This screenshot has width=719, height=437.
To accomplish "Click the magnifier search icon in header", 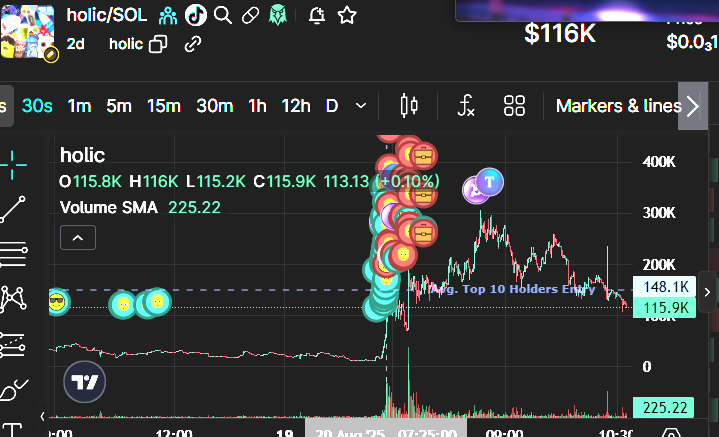I will pyautogui.click(x=223, y=16).
